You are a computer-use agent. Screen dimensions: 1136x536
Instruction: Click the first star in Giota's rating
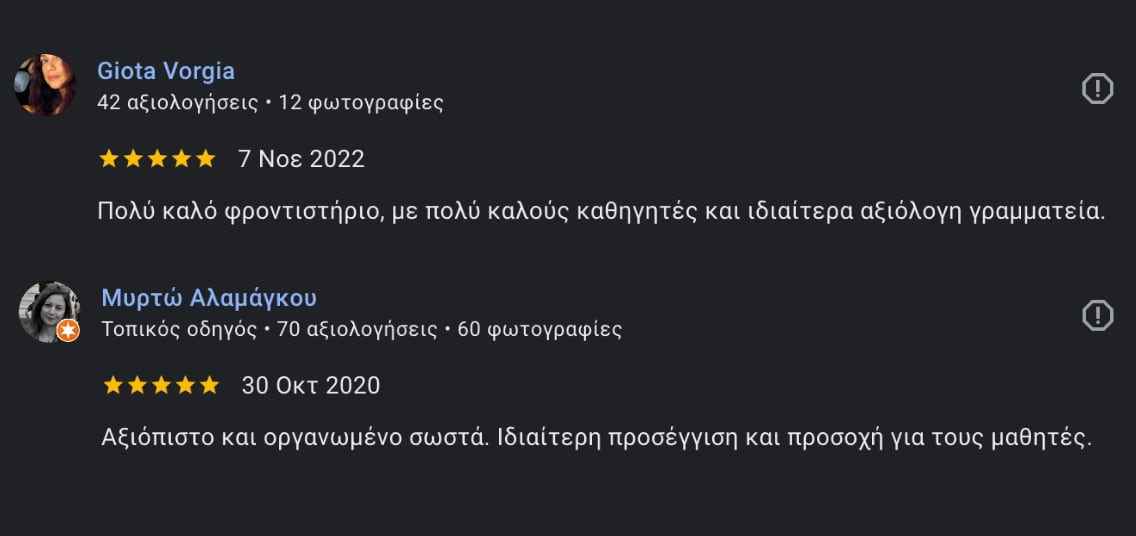click(x=109, y=159)
